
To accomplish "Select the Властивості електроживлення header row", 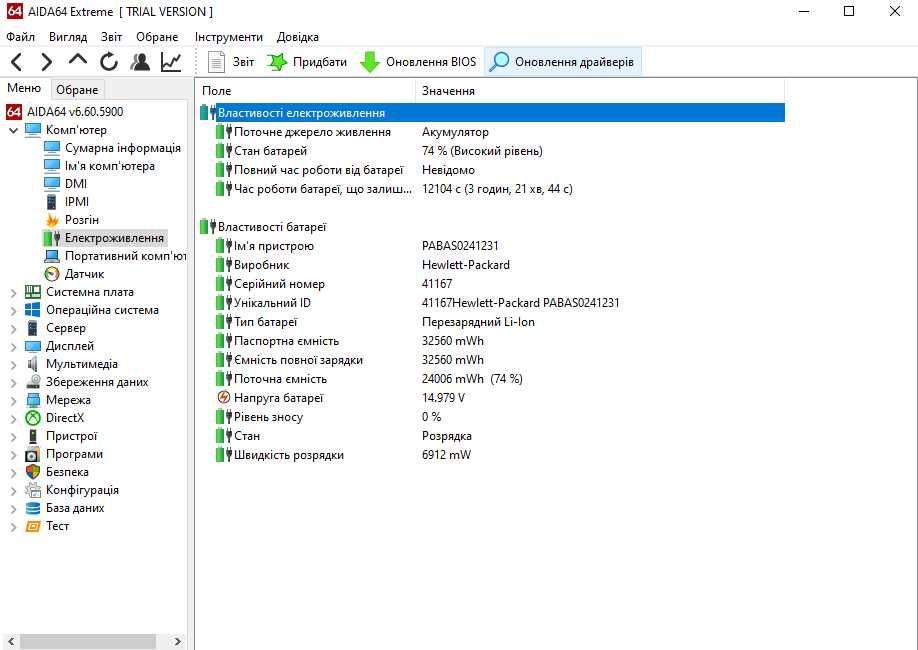I will coord(492,112).
